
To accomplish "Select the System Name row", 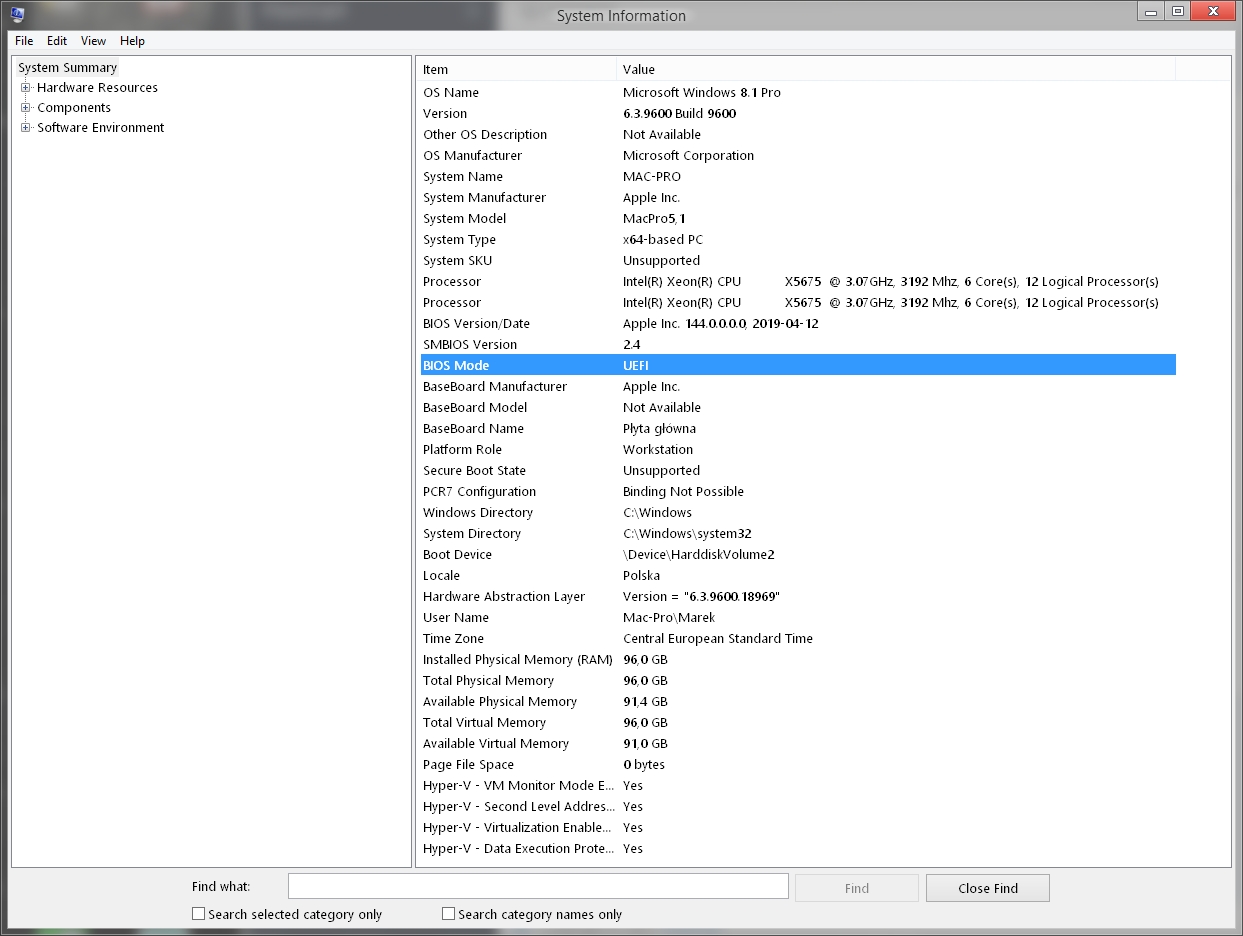I will point(798,177).
